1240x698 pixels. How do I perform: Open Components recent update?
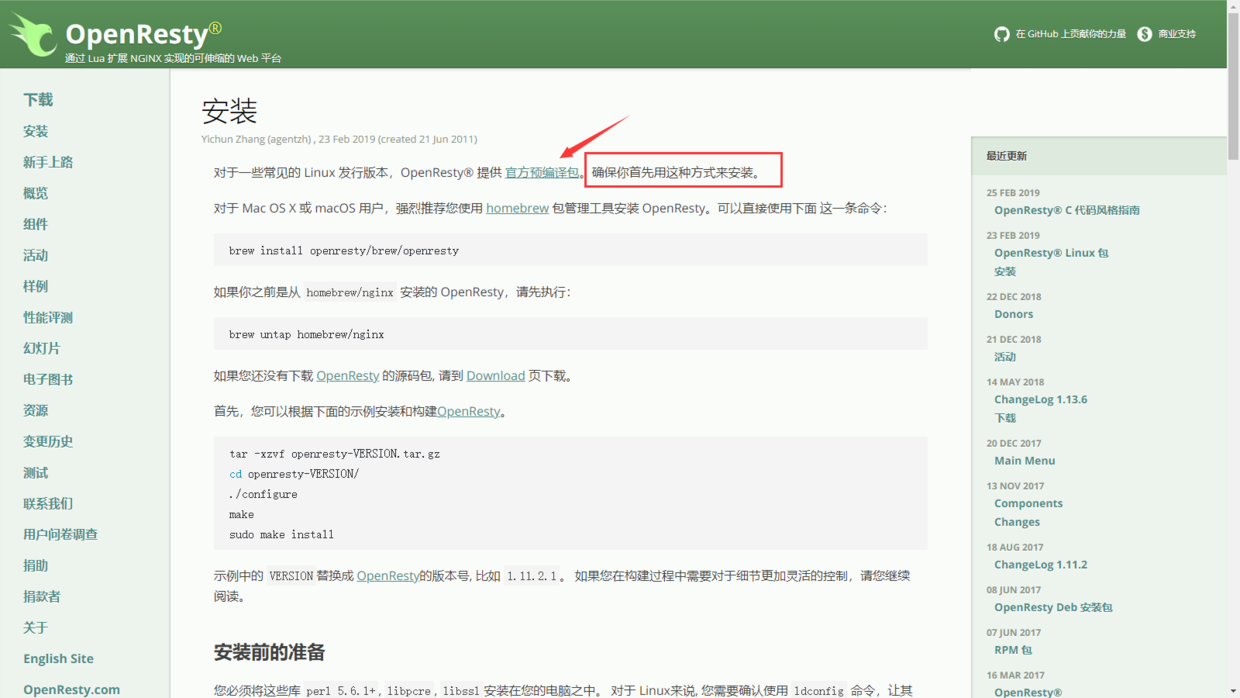click(x=1028, y=503)
